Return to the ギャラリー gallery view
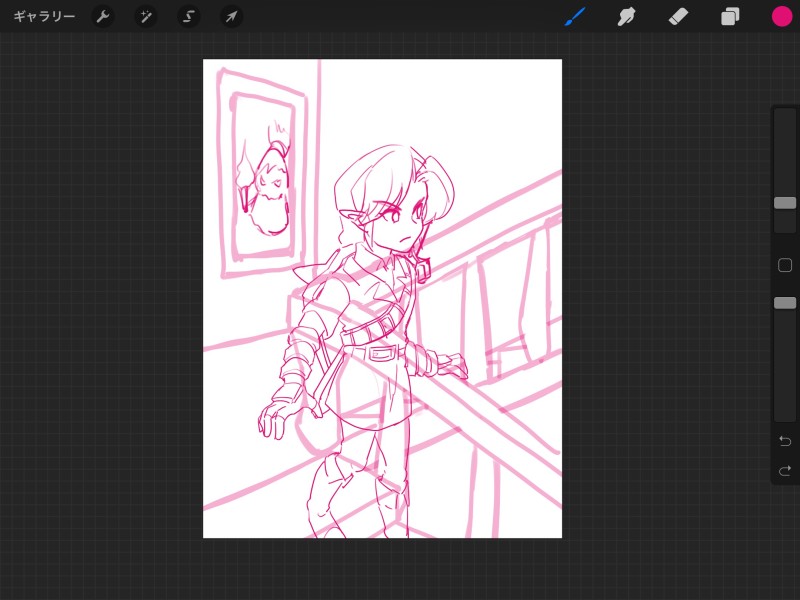 (44, 16)
